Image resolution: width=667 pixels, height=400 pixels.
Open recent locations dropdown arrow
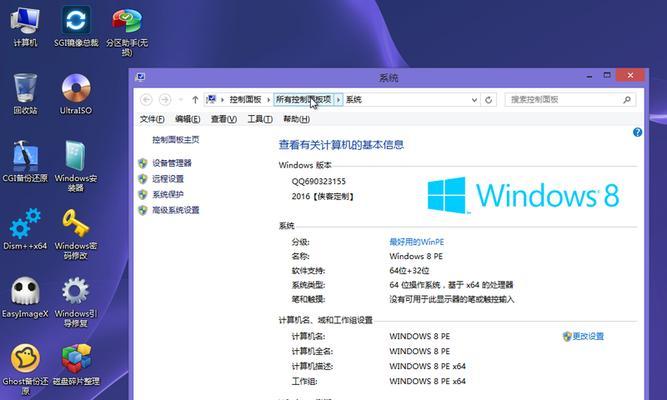[181, 100]
